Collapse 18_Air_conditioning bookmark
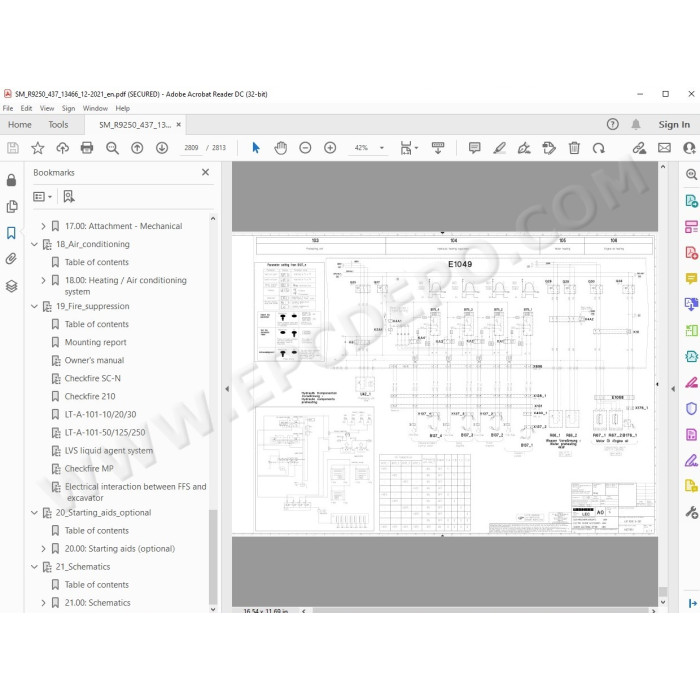 pyautogui.click(x=34, y=244)
